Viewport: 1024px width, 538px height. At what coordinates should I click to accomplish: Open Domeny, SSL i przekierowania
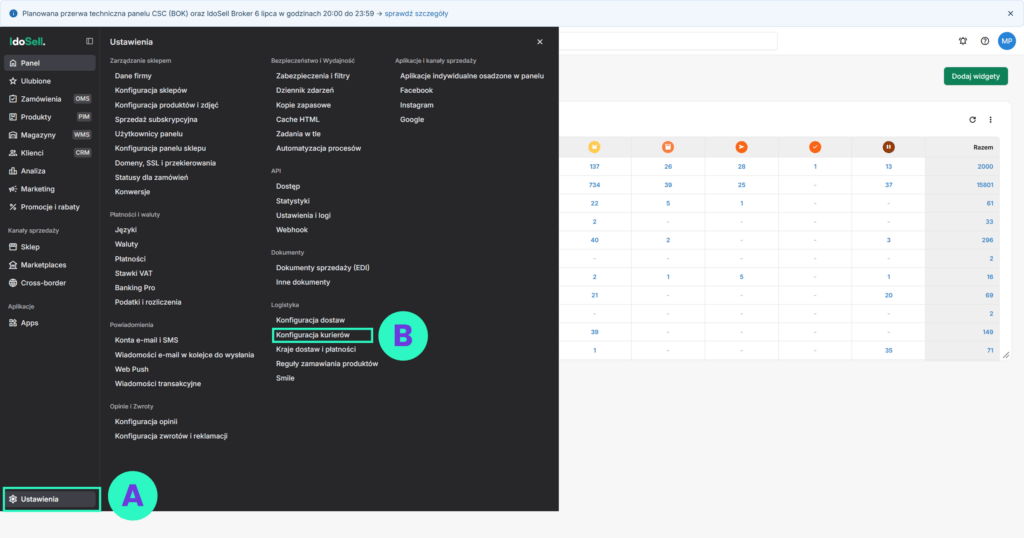click(x=165, y=163)
